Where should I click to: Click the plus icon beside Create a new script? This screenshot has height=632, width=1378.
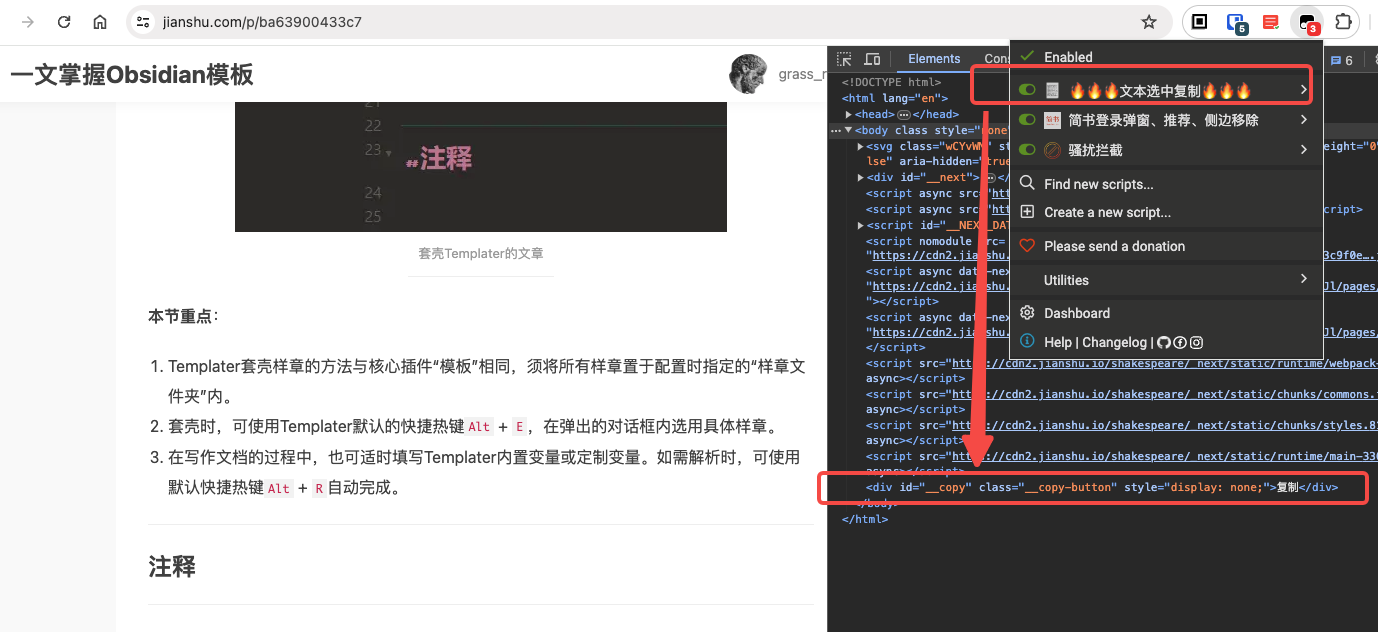point(1026,212)
